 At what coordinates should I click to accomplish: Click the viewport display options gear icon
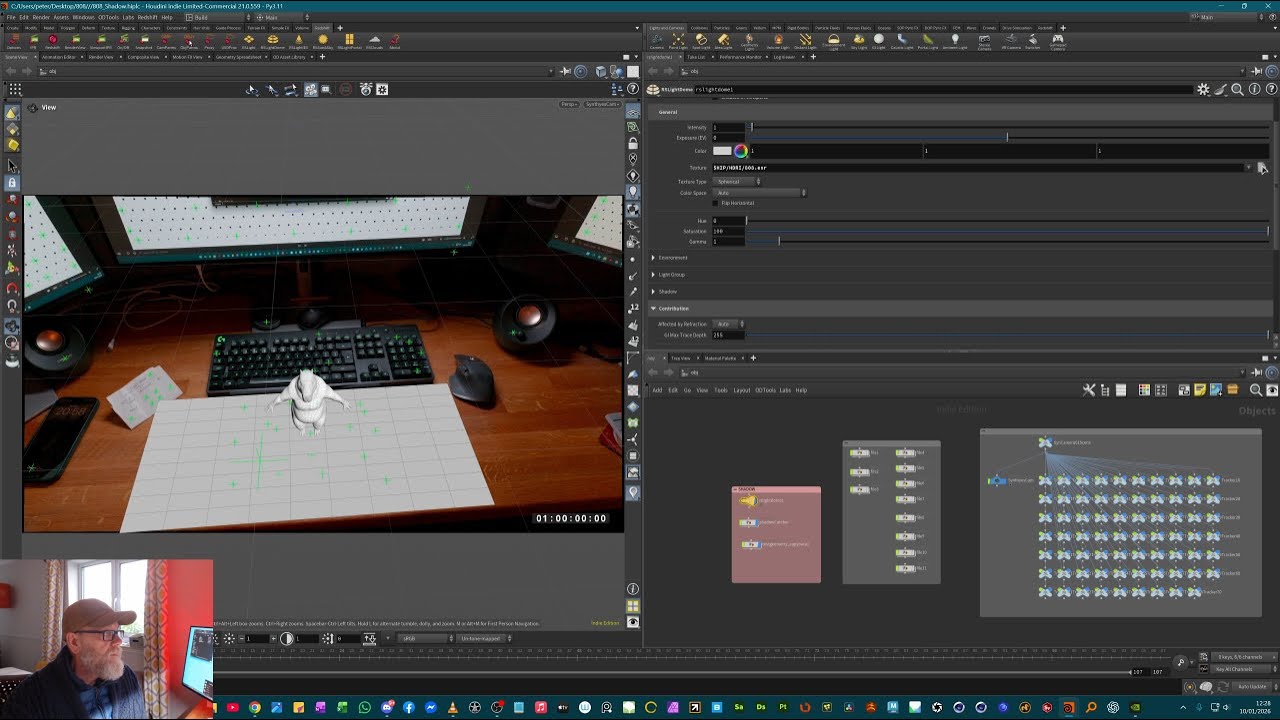point(382,89)
